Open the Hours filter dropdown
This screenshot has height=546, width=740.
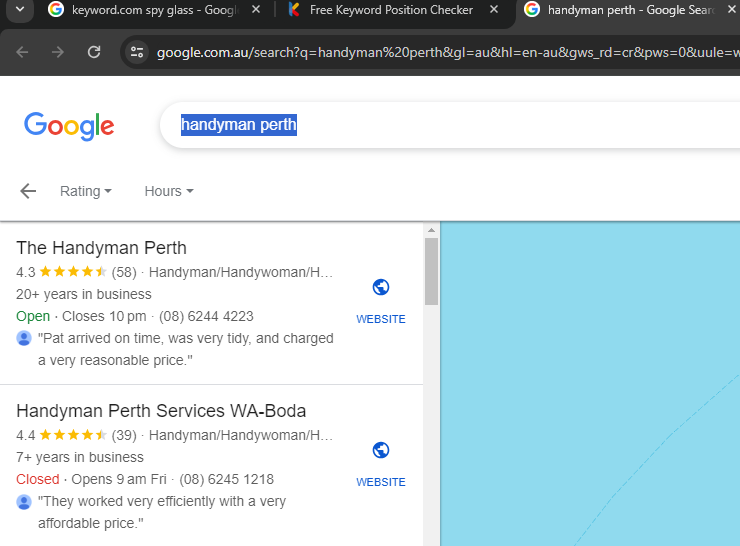(x=169, y=191)
